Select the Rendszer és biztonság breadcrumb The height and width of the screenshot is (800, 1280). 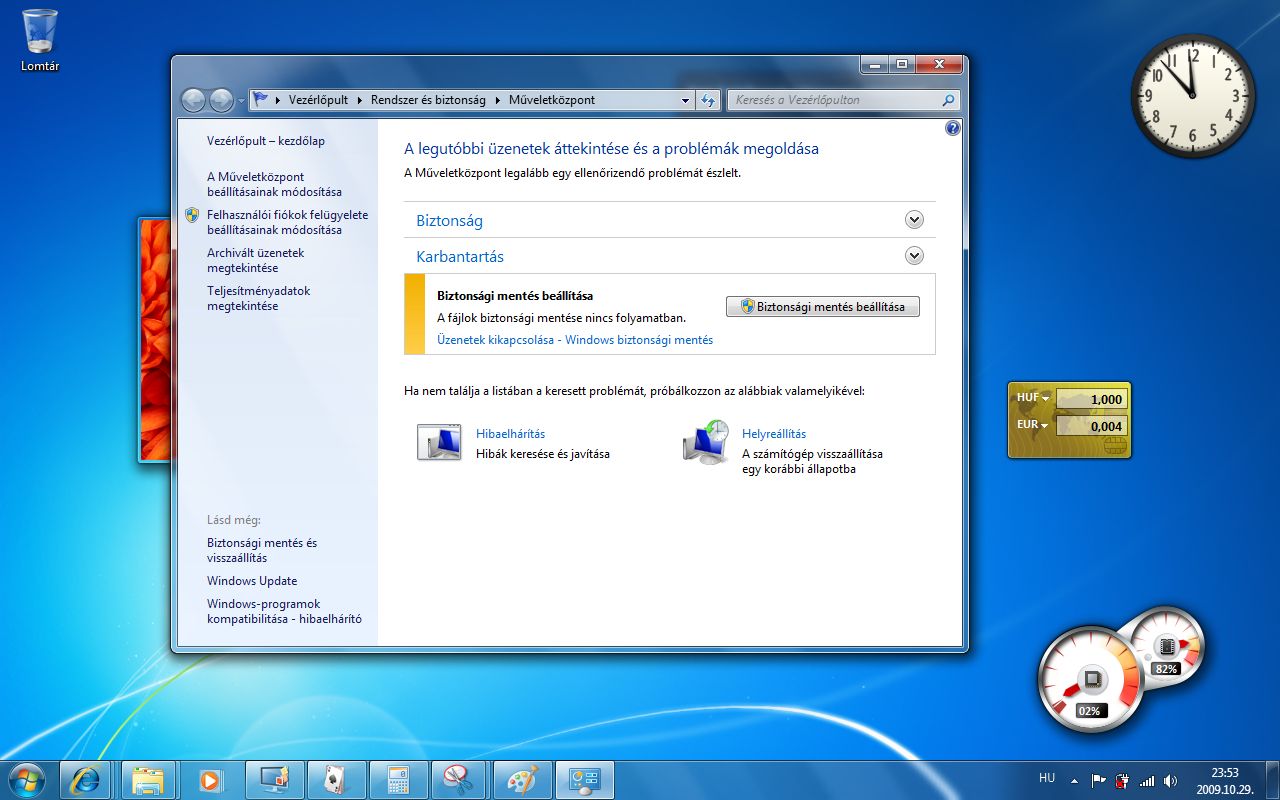[428, 100]
